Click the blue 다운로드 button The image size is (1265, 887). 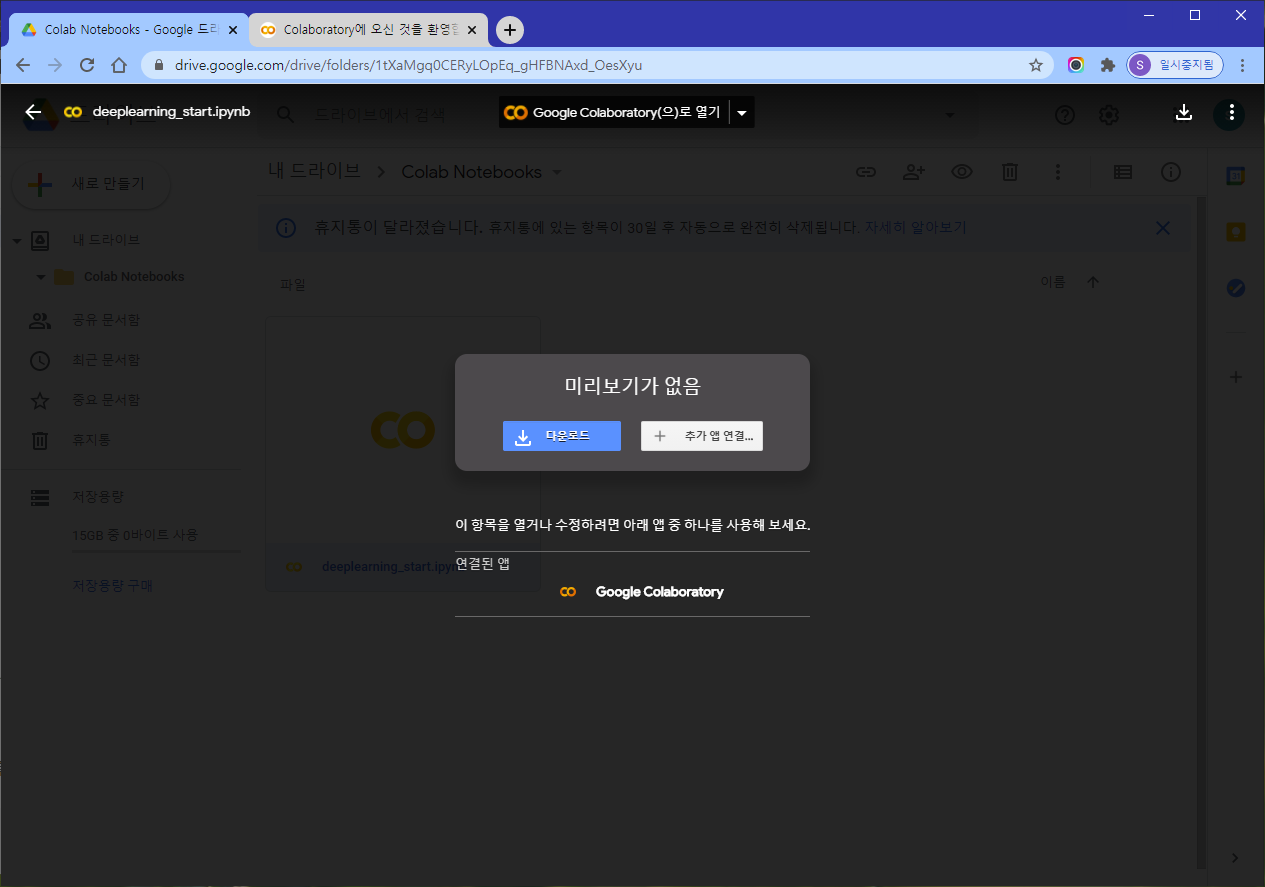562,436
